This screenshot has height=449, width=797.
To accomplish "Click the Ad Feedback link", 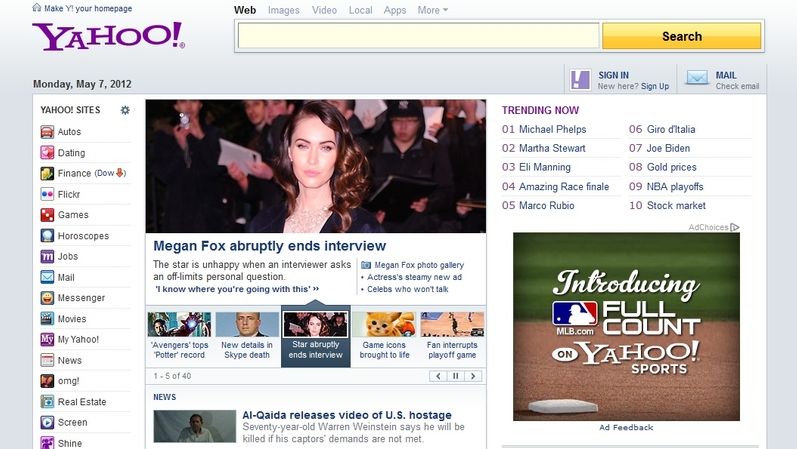I will pyautogui.click(x=626, y=428).
